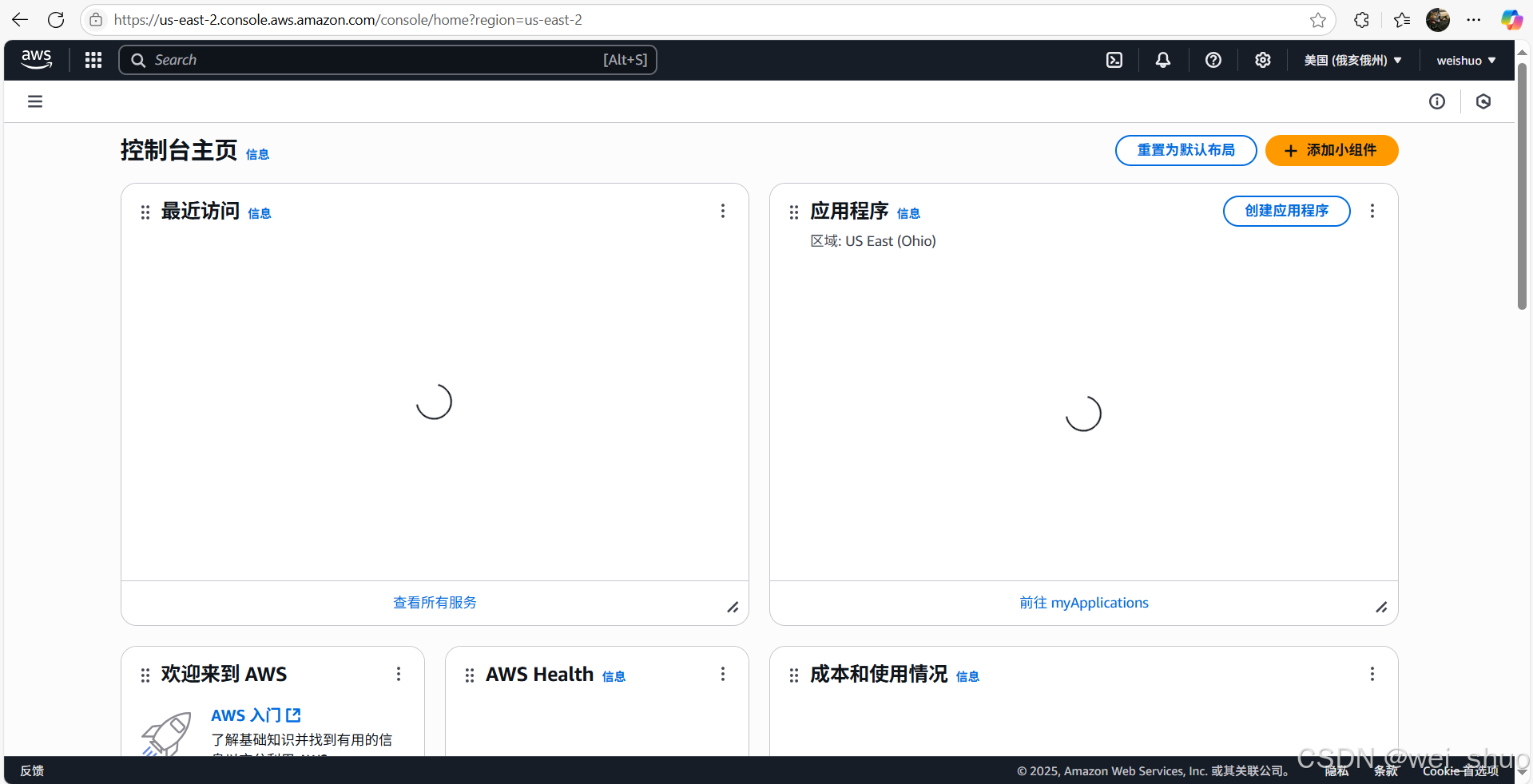Open the AWS Health widget menu
Image resolution: width=1533 pixels, height=784 pixels.
tap(722, 674)
